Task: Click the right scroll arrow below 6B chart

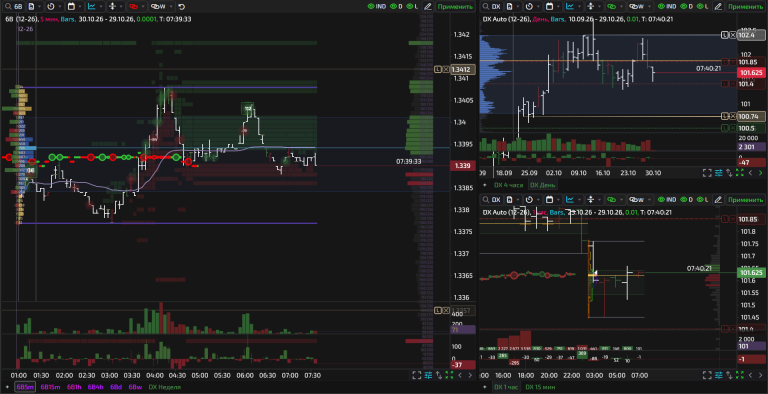Action: click(470, 375)
